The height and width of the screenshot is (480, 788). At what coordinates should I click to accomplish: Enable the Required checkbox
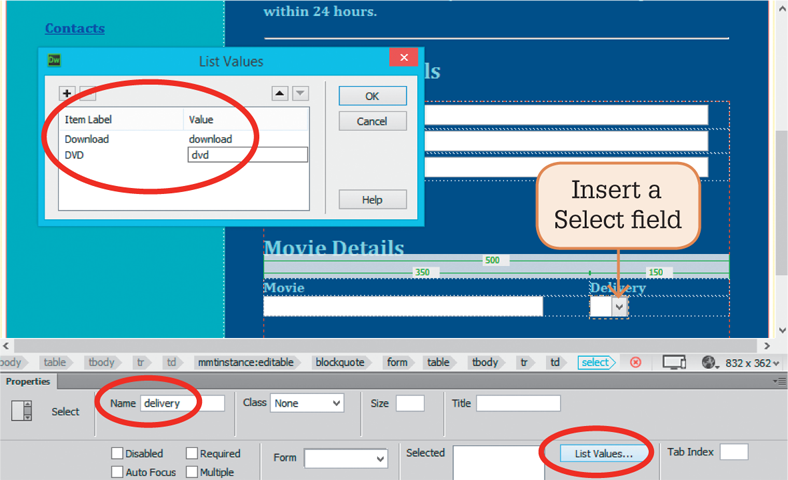click(x=191, y=453)
